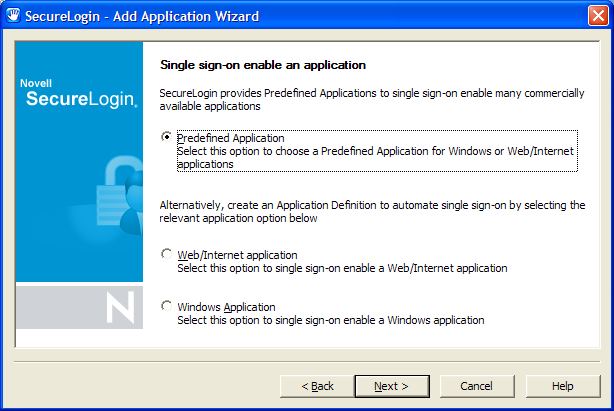Click the 'Single sign-on enable an application' heading
The image size is (614, 411).
[263, 65]
